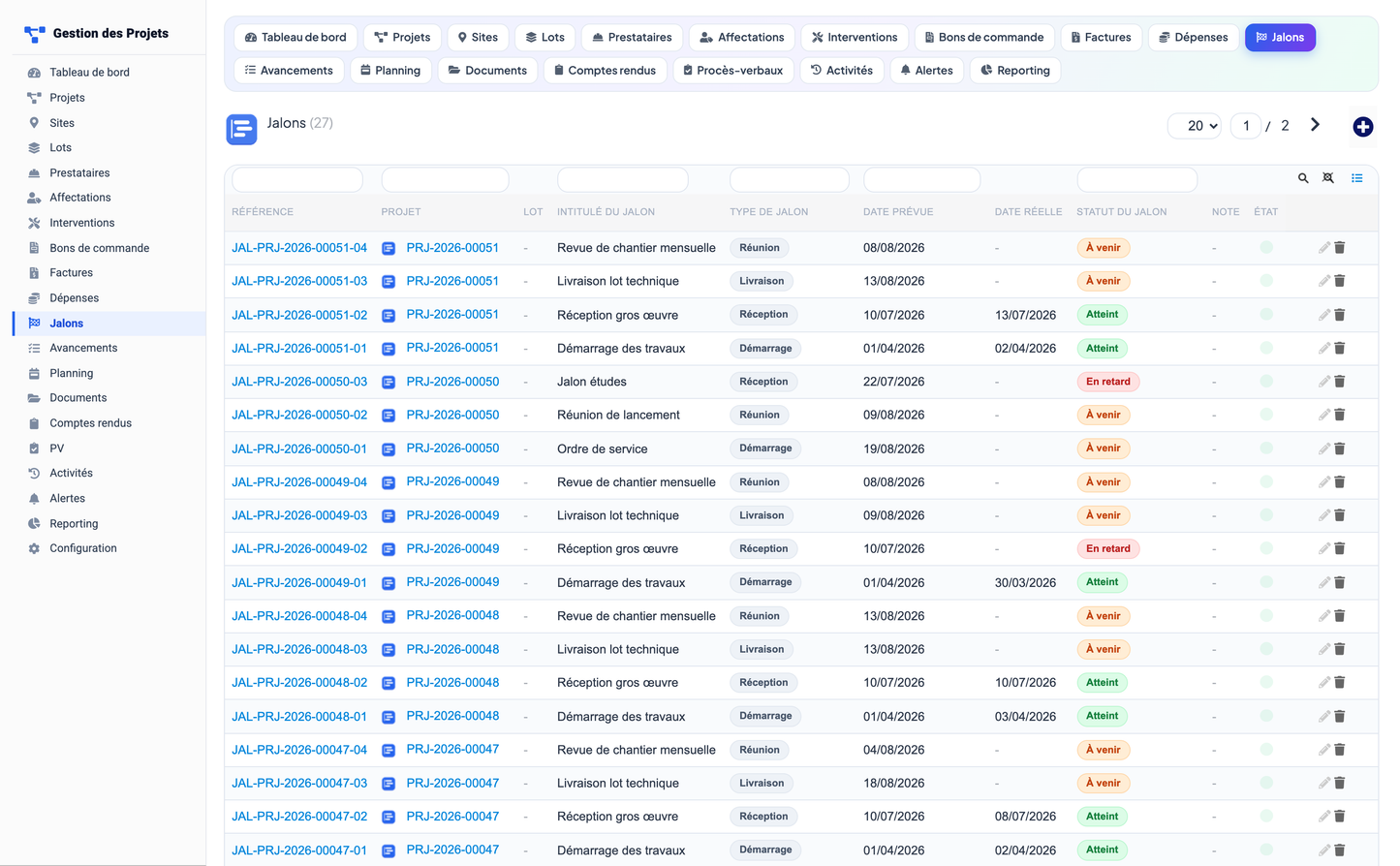Click pencil icon for JAL-PRJ-2026-00050-03

click(x=1324, y=382)
